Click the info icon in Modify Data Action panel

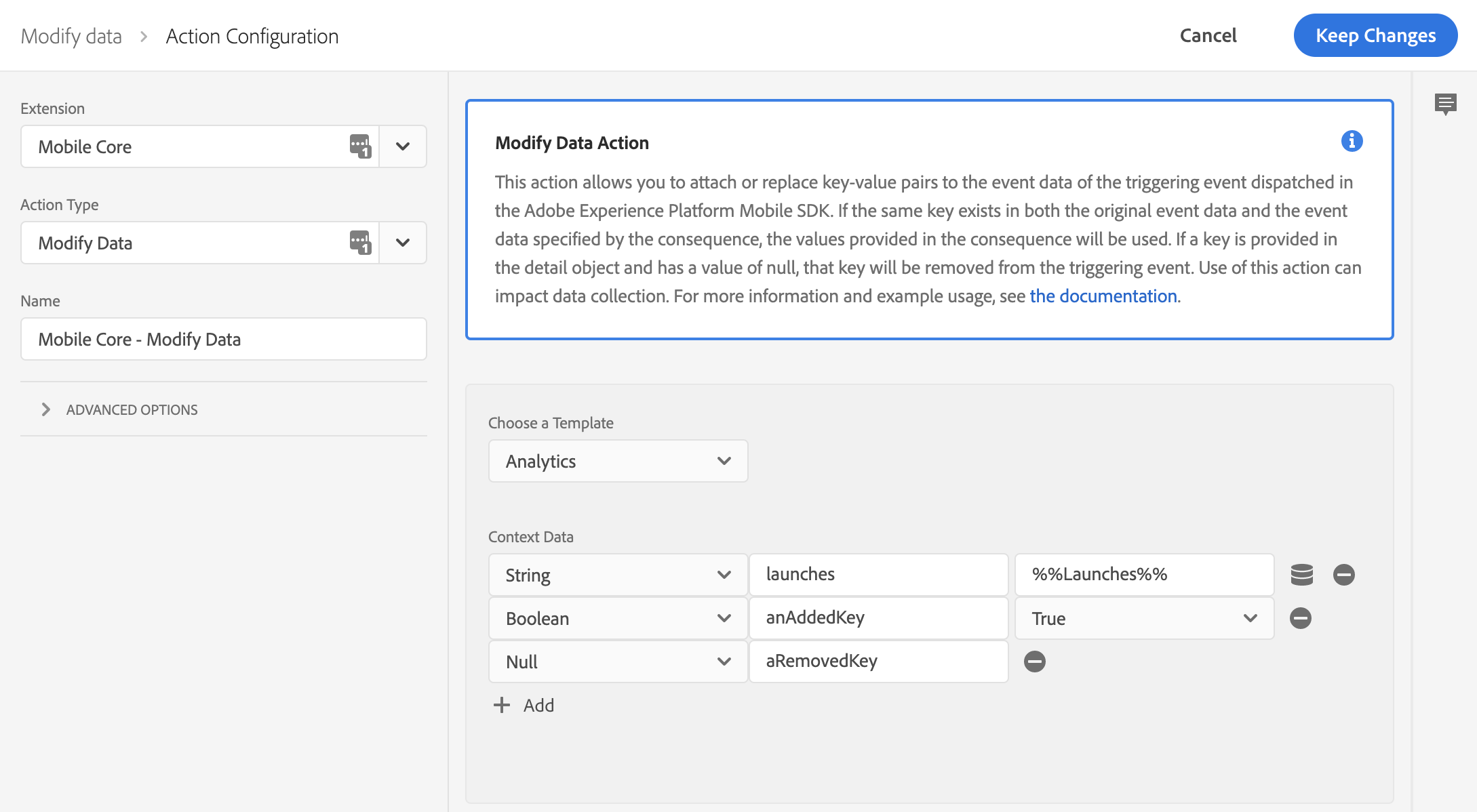coord(1352,141)
